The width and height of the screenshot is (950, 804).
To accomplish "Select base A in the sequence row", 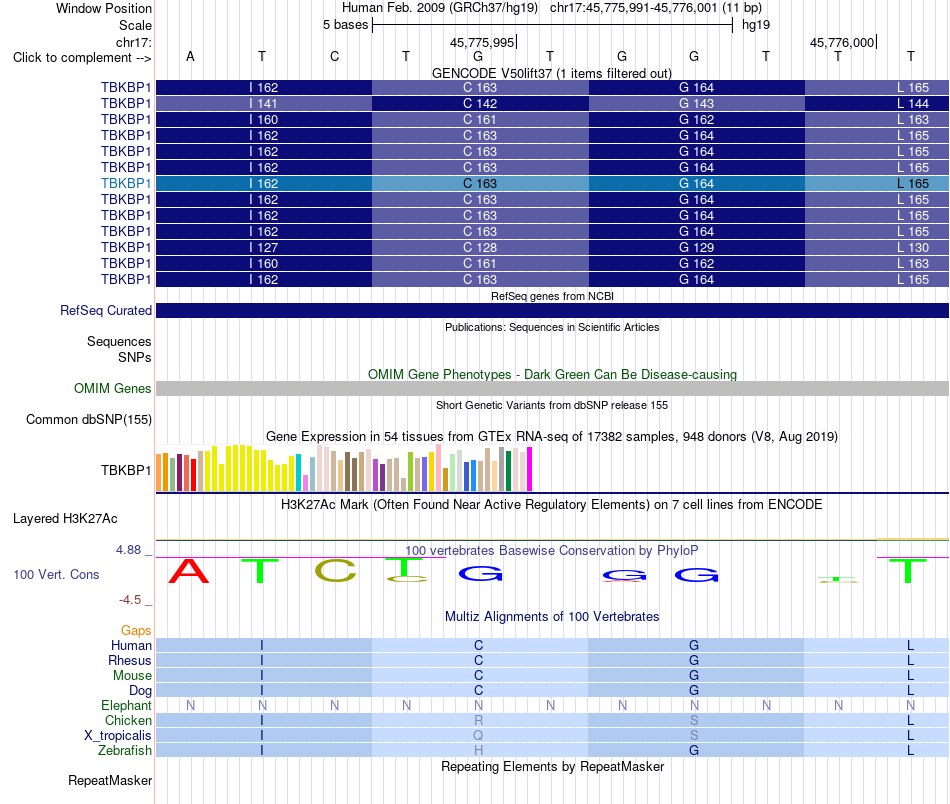I will click(190, 56).
